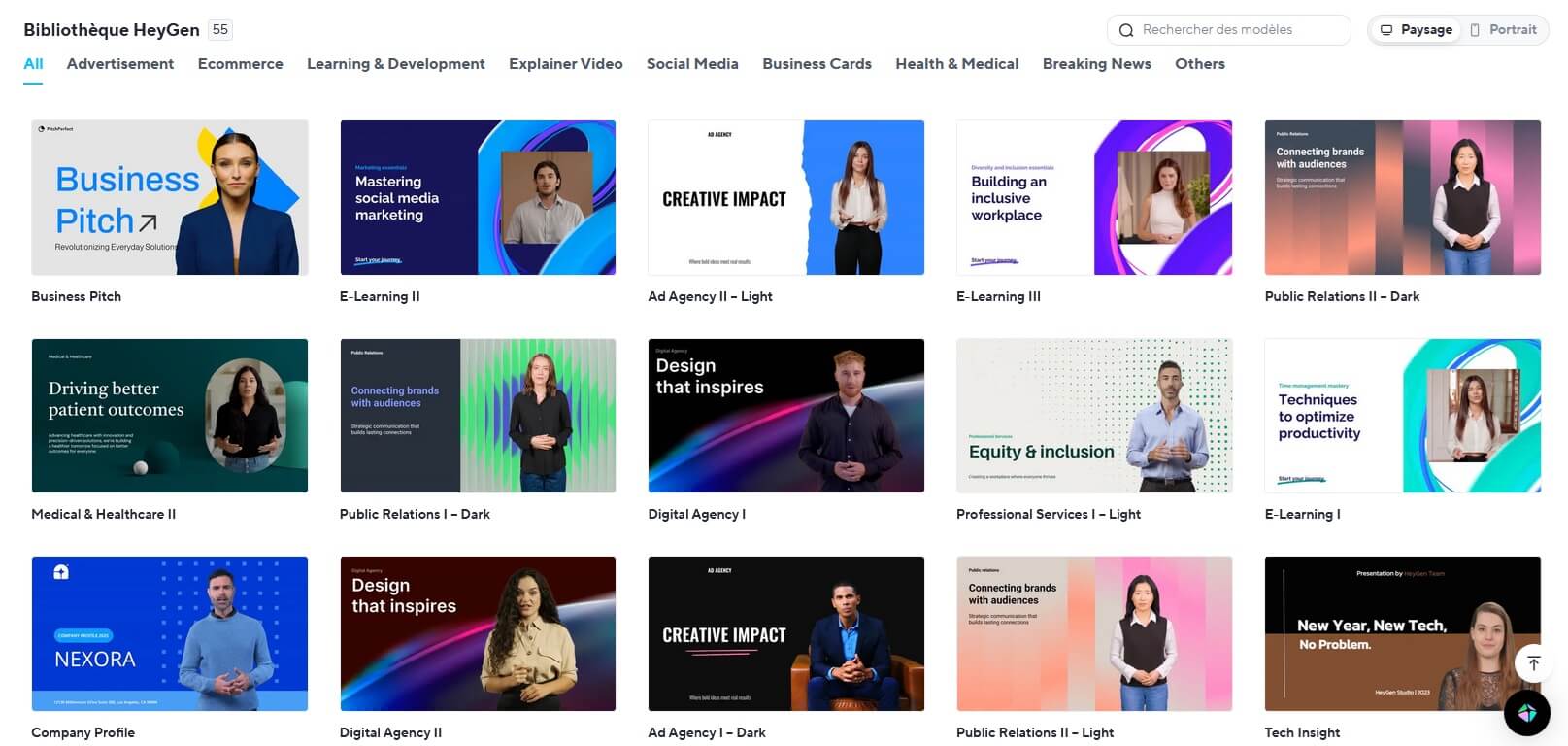This screenshot has width=1568, height=746.
Task: Select the Company Profile NEXORA thumbnail
Action: (x=170, y=633)
